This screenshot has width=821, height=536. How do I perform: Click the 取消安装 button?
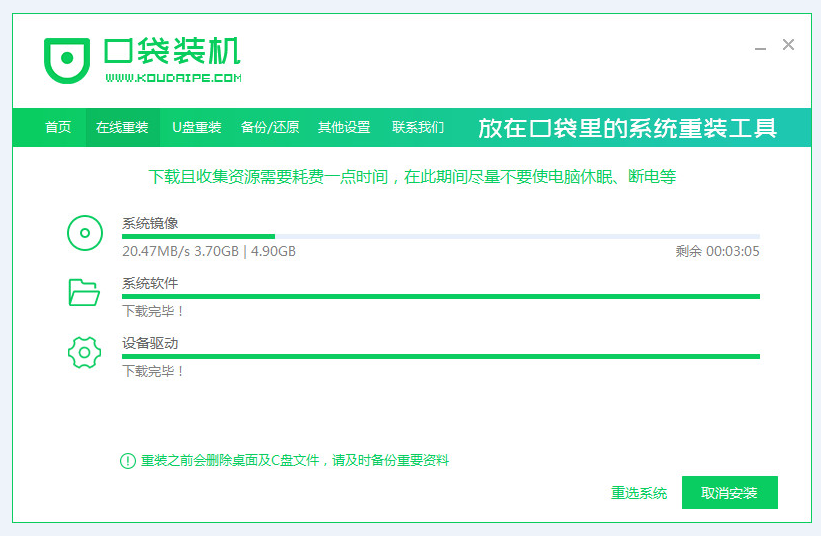[729, 493]
